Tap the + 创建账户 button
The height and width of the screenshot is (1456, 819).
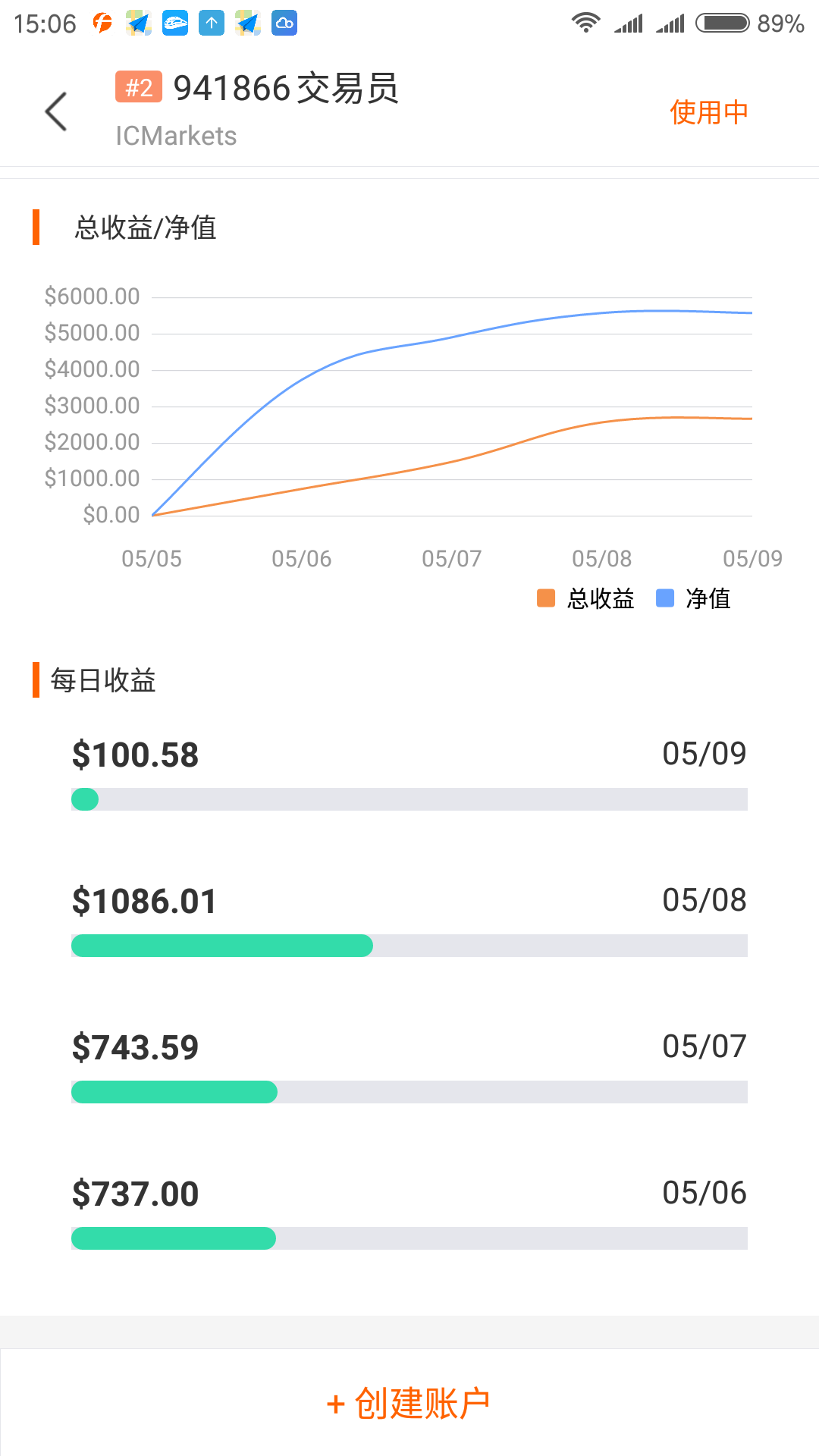click(x=409, y=1403)
